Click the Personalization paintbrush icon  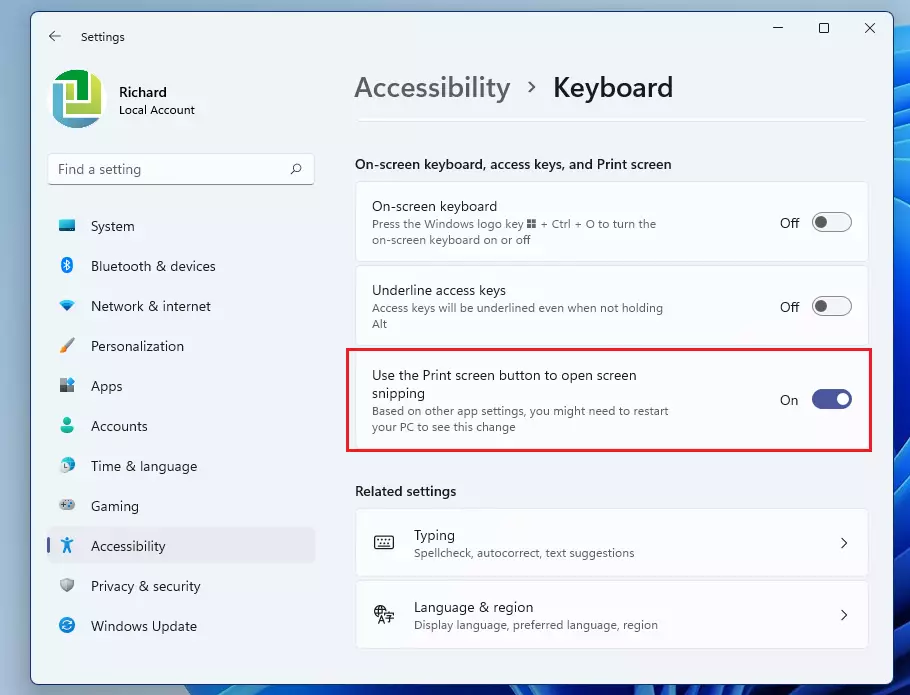pos(67,346)
